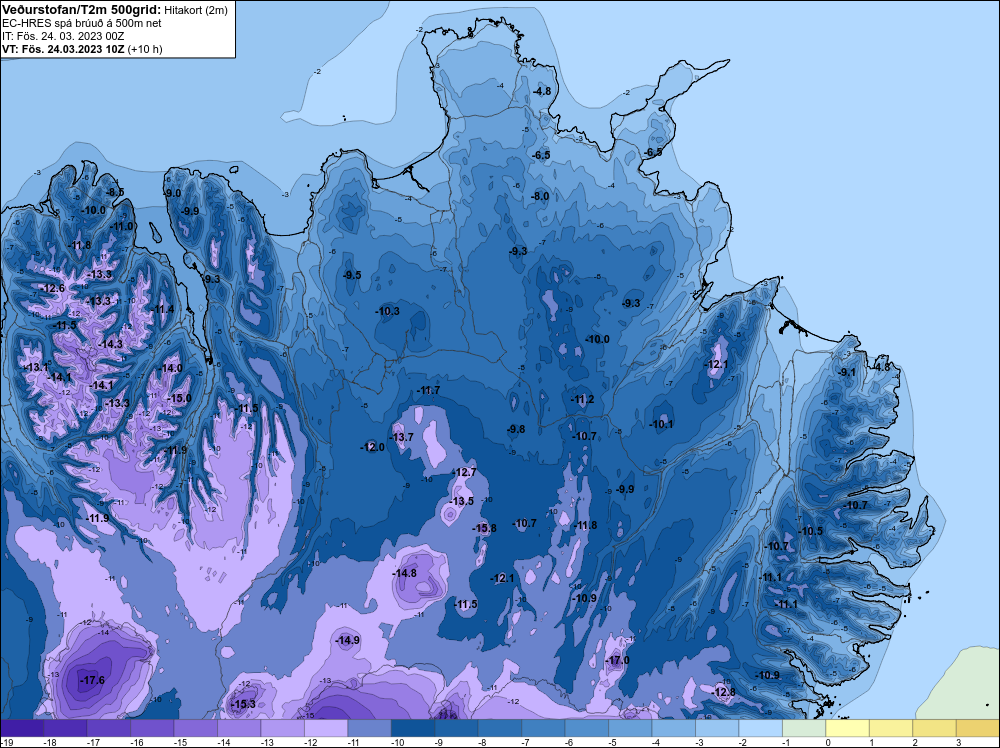
Task: Click the pale green legend swatch between -1 and 0
Action: tap(804, 728)
